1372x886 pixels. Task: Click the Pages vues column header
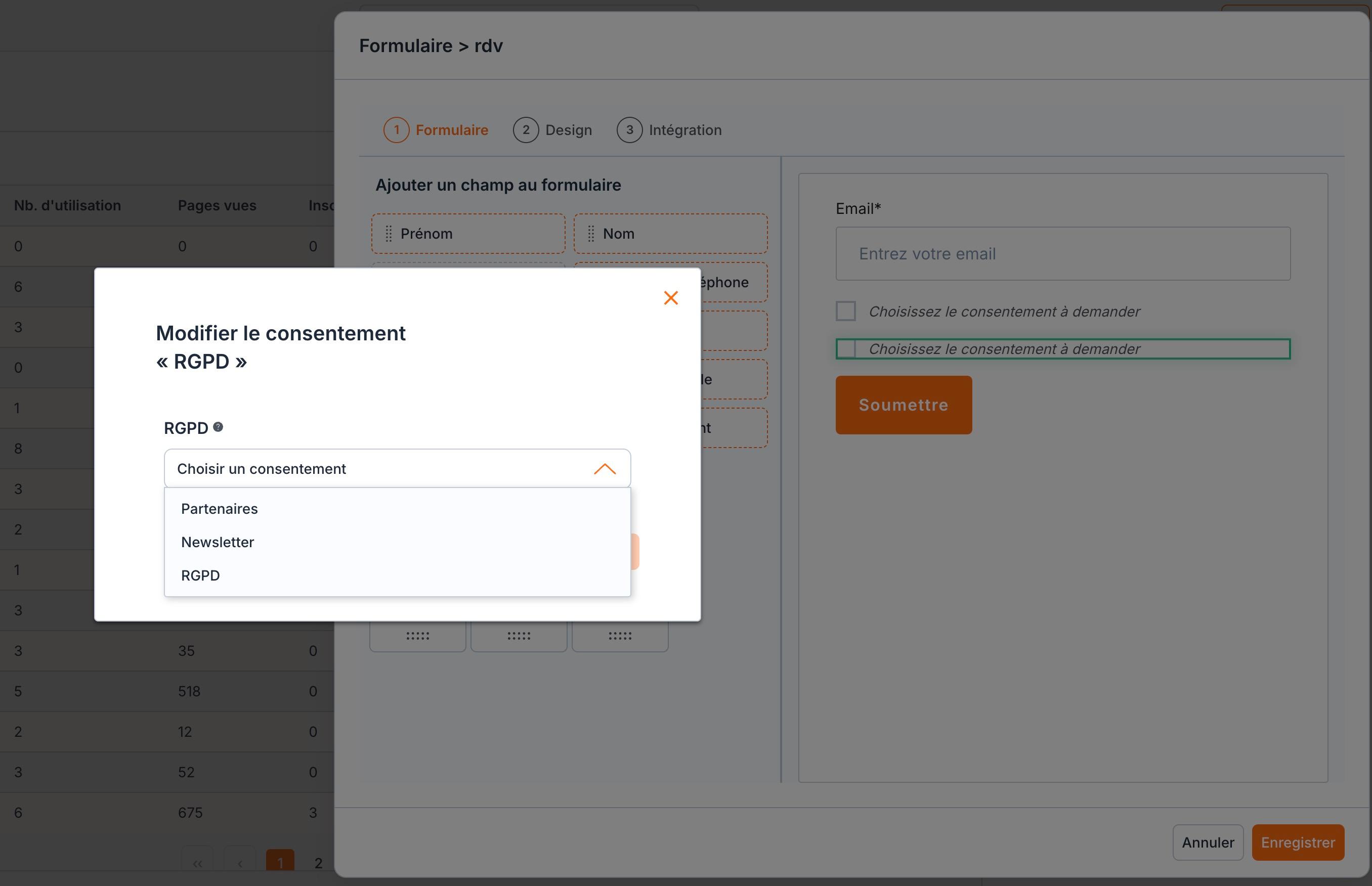(x=217, y=205)
